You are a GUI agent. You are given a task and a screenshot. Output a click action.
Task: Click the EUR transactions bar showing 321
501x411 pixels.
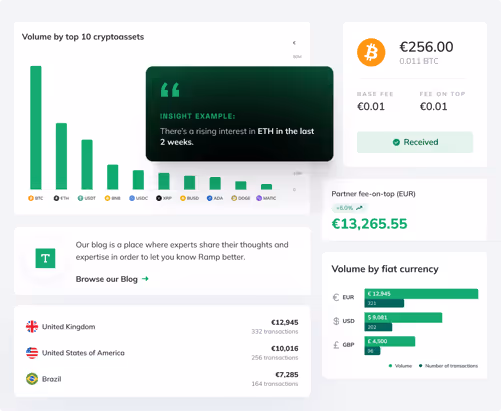coord(384,303)
